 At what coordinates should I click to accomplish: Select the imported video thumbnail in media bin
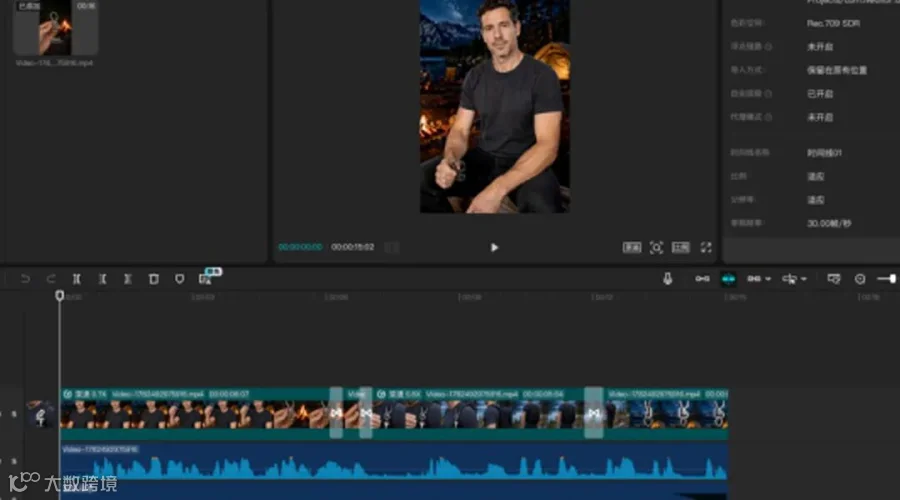click(55, 28)
